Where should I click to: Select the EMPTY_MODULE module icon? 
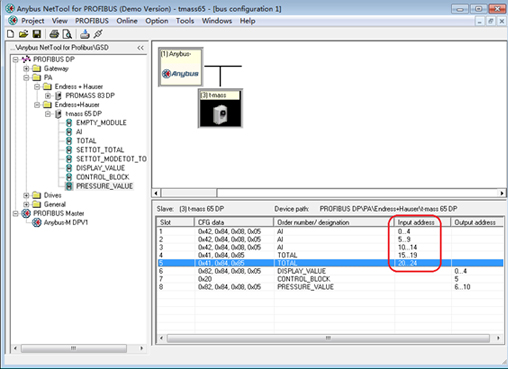coord(69,123)
